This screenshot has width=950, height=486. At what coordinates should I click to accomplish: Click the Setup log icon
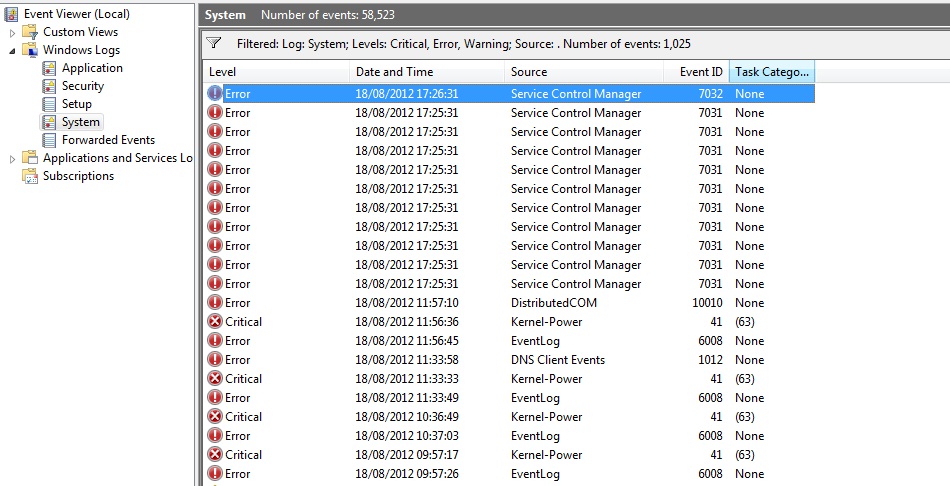49,104
